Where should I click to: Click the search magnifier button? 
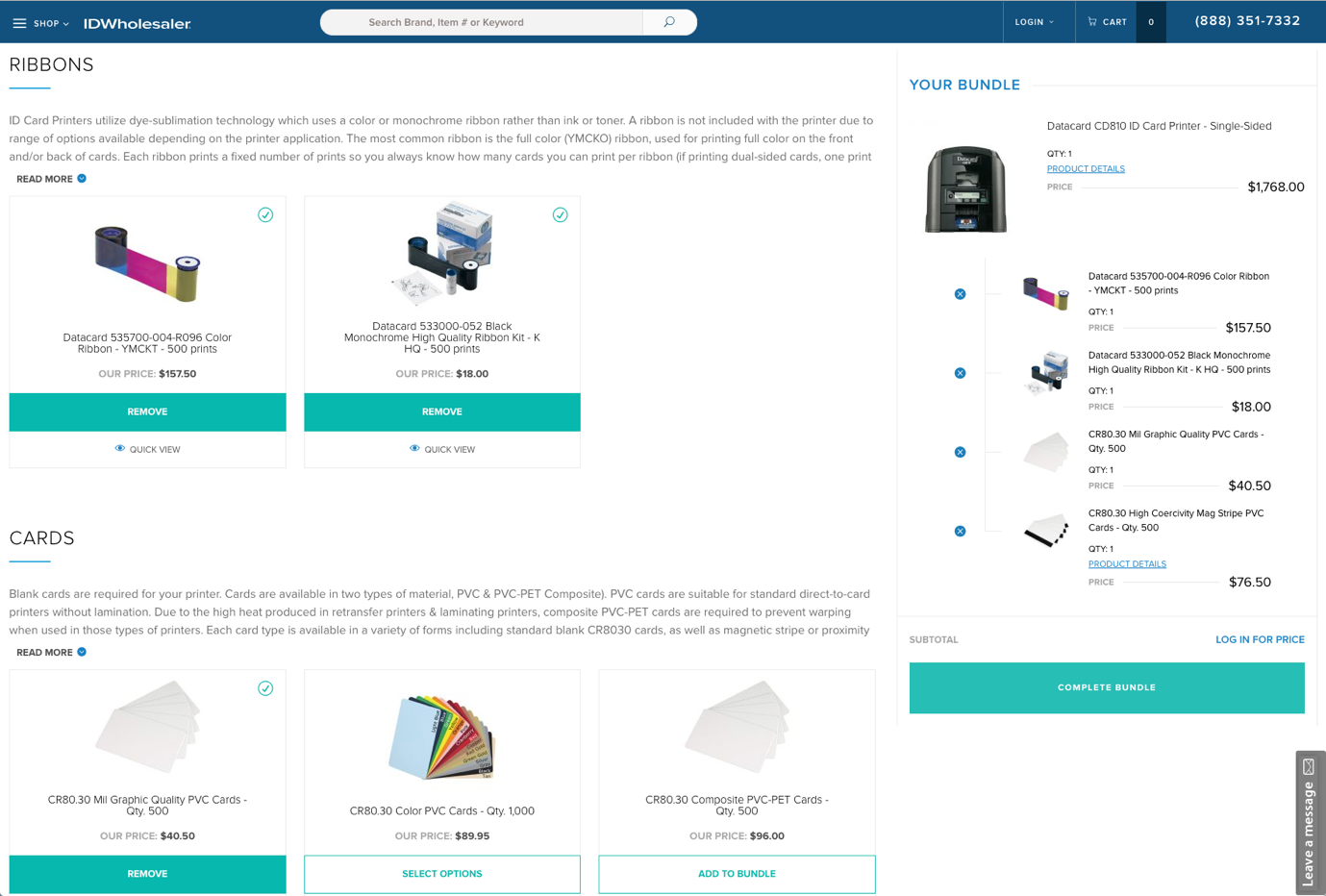click(x=669, y=22)
